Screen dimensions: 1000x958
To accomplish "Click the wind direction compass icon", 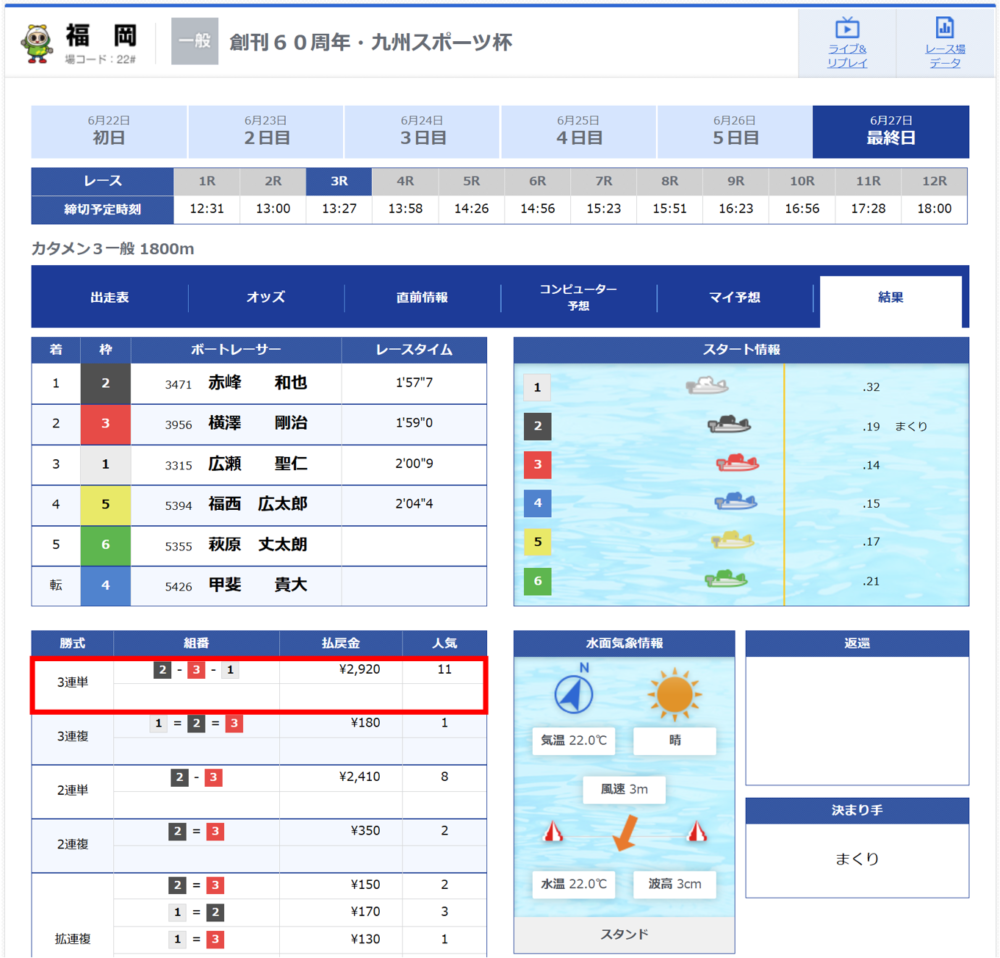I will [574, 693].
